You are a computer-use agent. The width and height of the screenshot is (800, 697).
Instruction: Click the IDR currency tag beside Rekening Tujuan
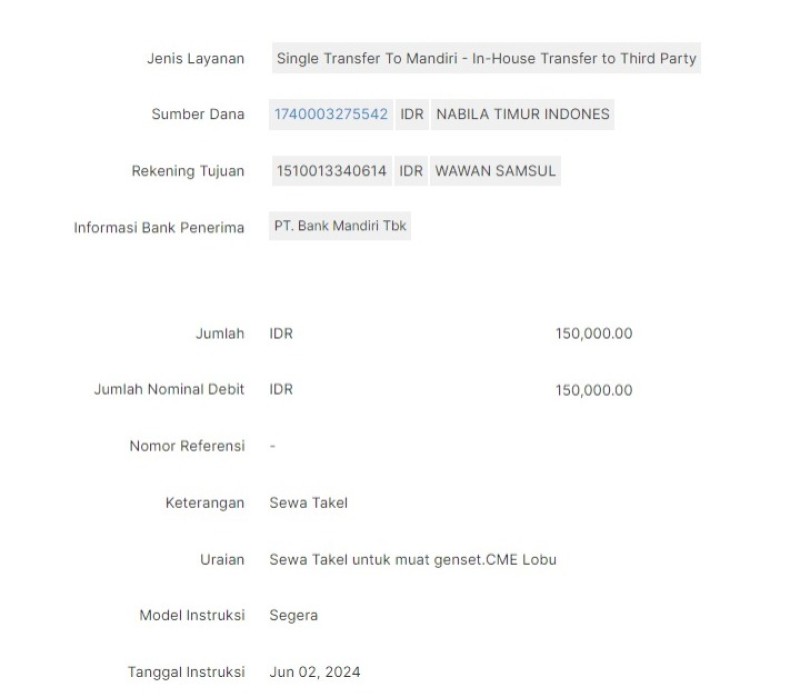(x=411, y=171)
